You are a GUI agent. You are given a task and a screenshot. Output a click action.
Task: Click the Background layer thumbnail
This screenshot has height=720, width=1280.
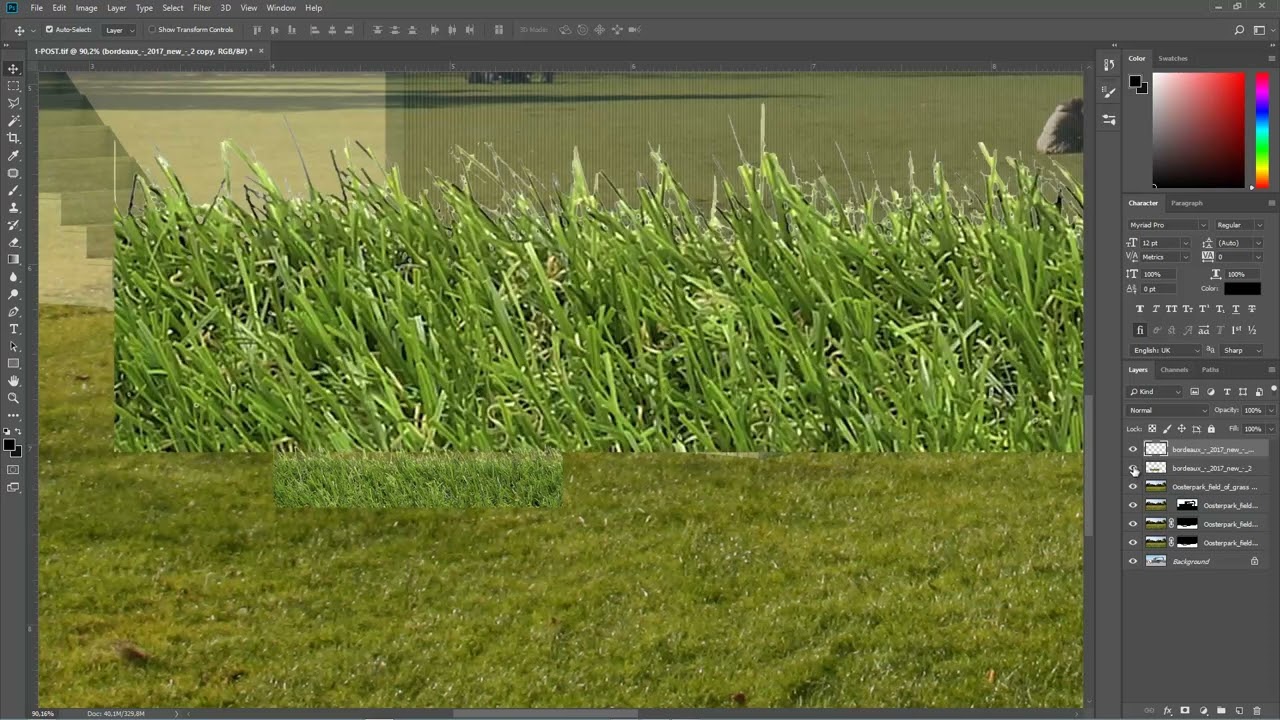click(x=1156, y=561)
